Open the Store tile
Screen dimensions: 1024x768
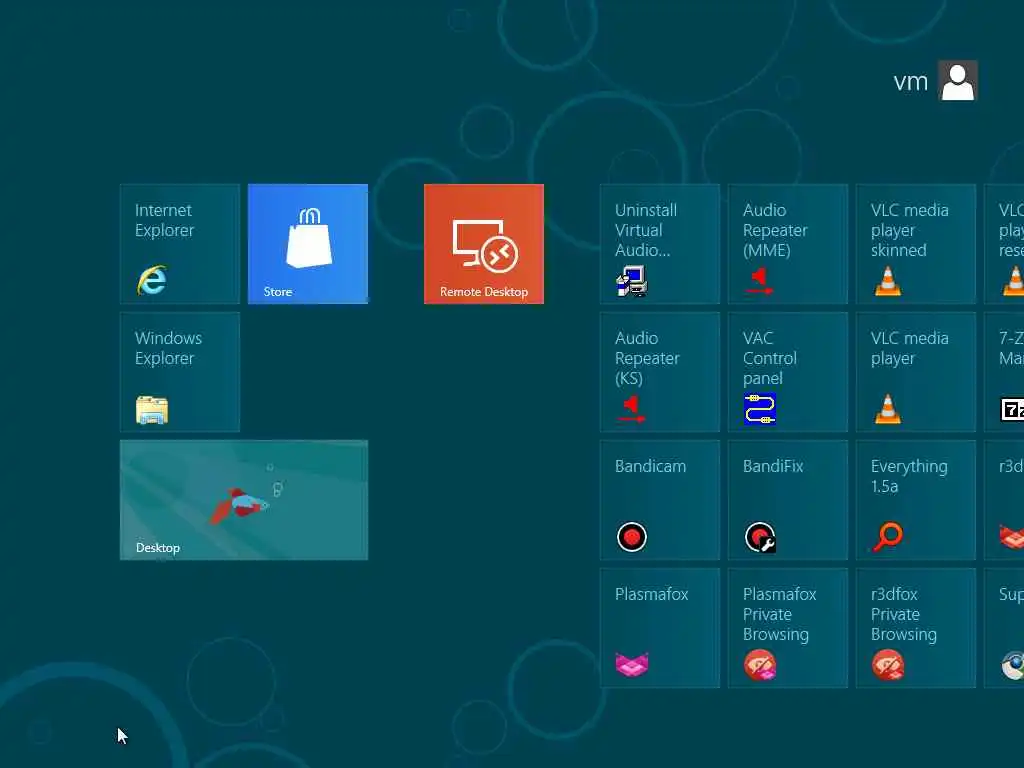pyautogui.click(x=308, y=244)
